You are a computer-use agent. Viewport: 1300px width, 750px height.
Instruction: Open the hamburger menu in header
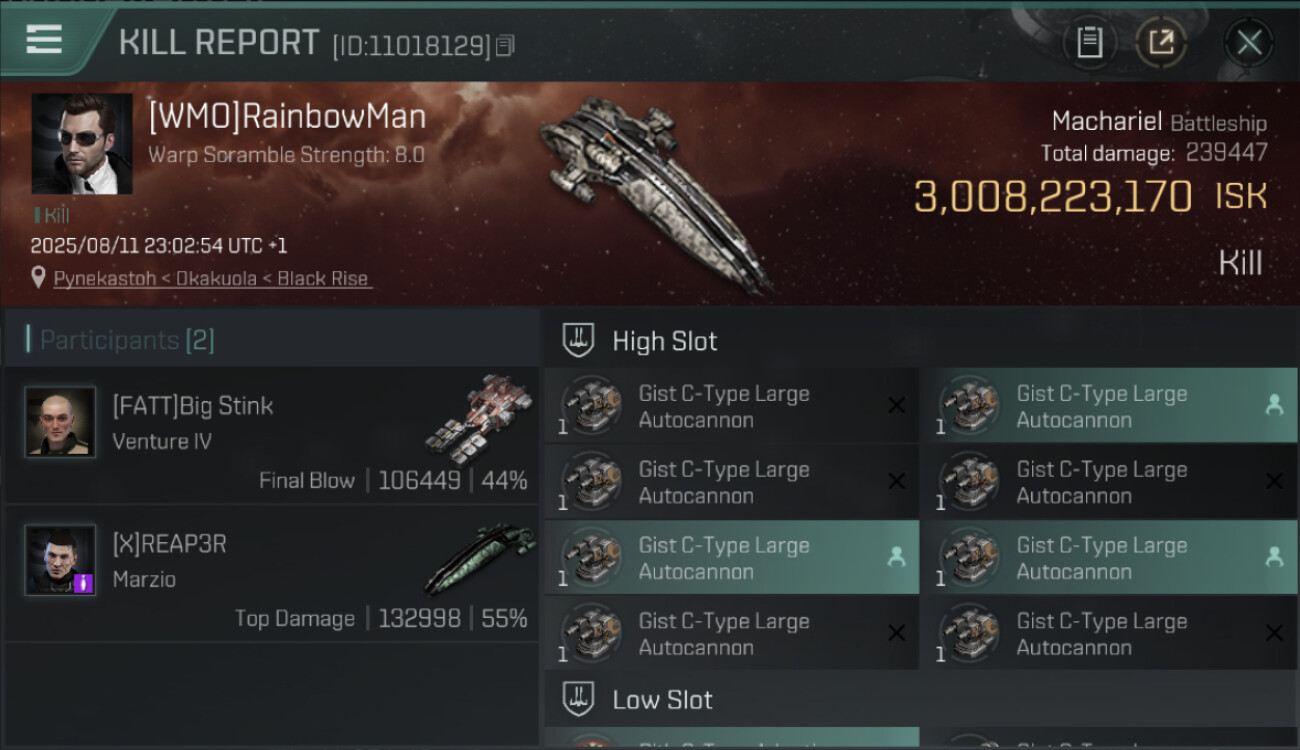tap(44, 41)
